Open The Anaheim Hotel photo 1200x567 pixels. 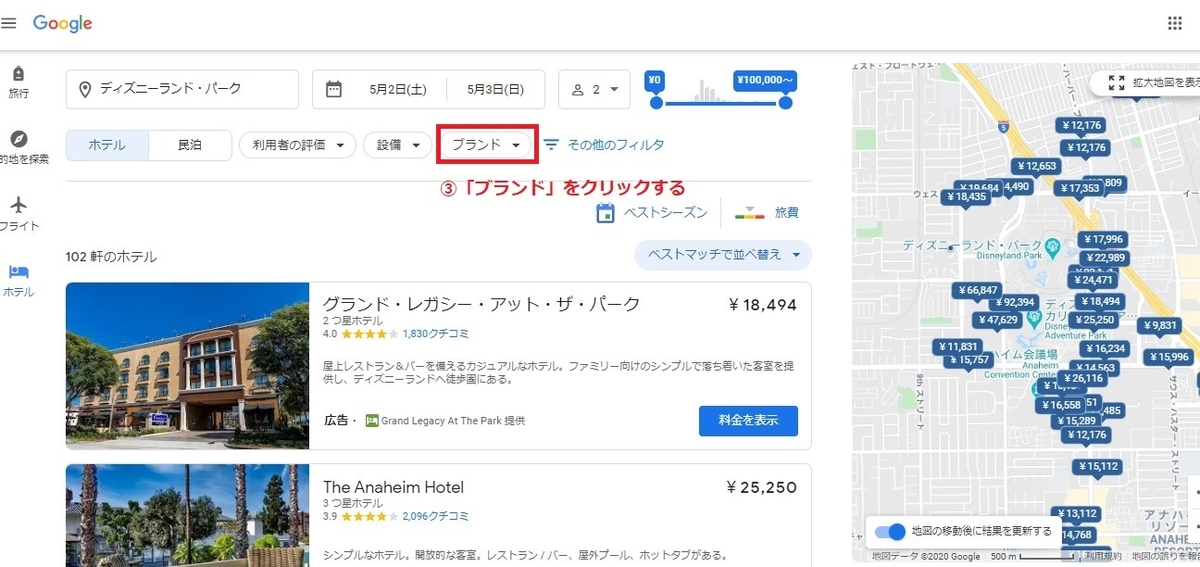point(188,515)
